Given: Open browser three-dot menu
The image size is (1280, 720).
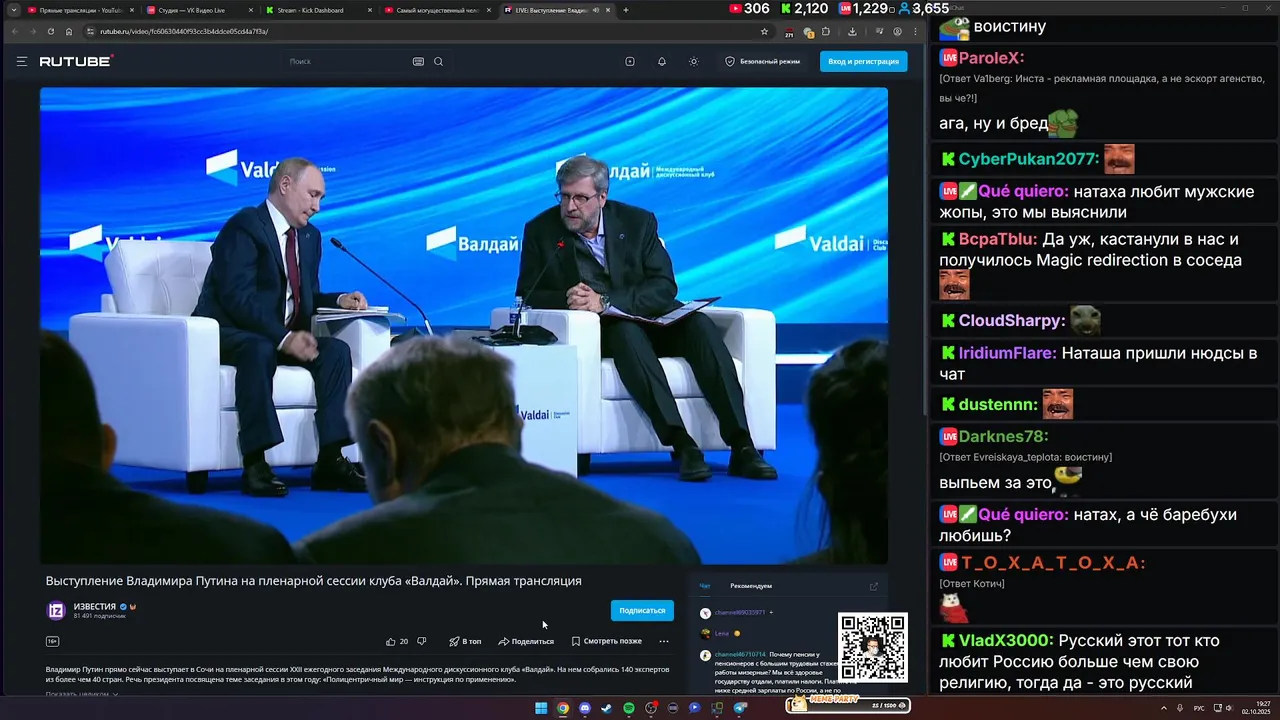Looking at the screenshot, I should [x=915, y=31].
